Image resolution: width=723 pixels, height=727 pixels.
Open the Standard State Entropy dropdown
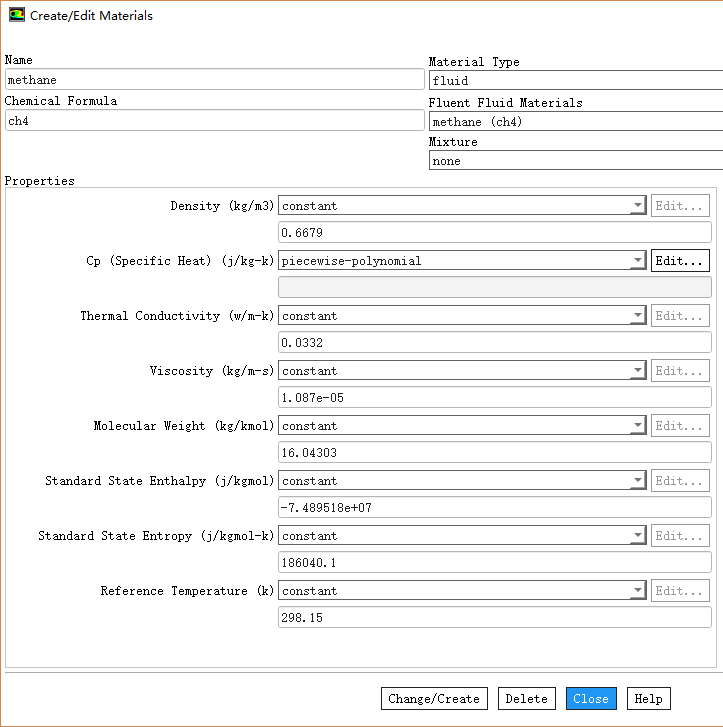tap(462, 536)
